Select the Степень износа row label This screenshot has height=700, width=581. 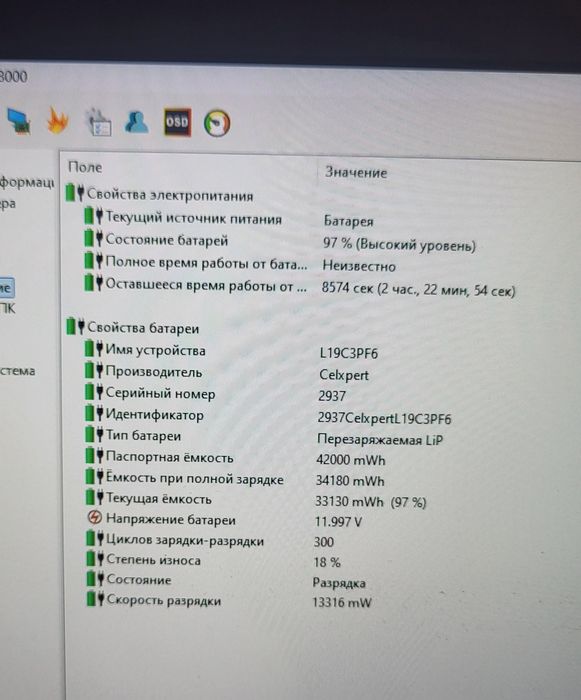point(153,560)
